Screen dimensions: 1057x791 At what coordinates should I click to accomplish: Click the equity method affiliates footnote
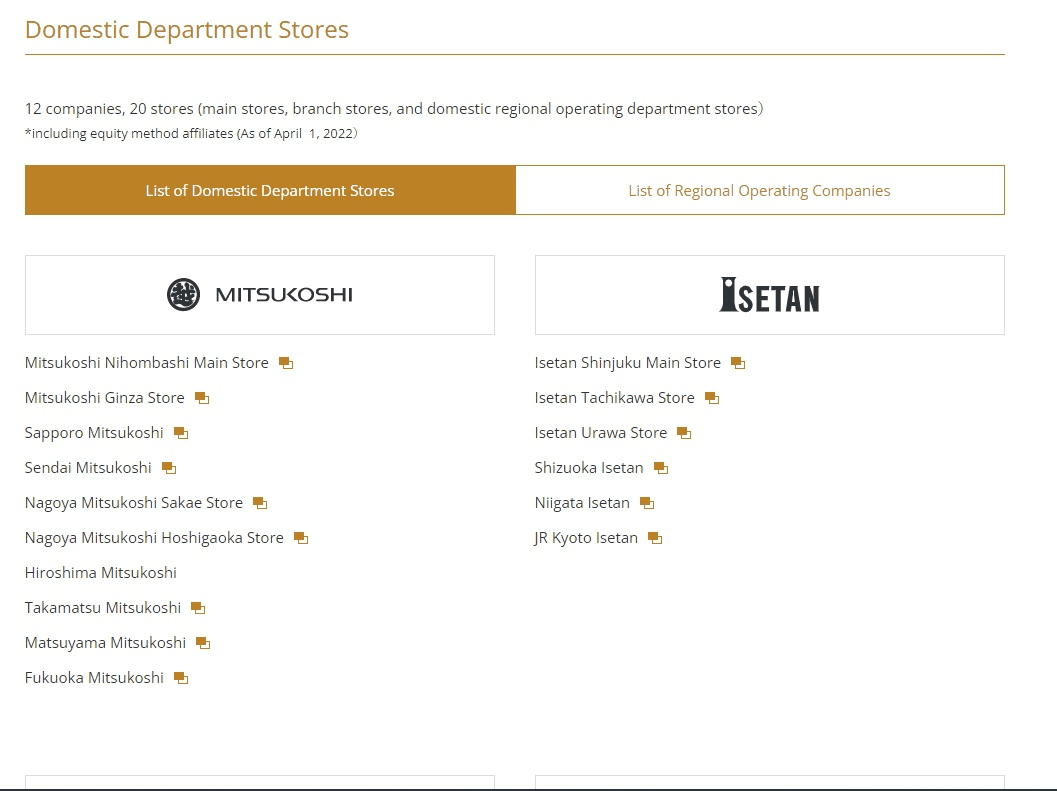[191, 134]
